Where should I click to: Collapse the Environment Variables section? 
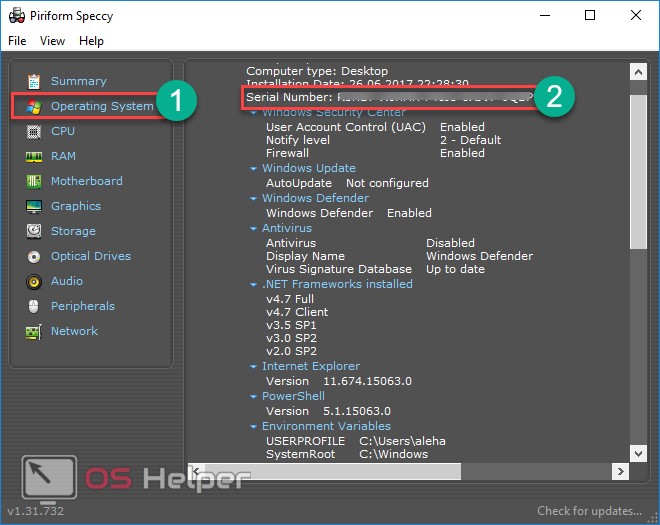pos(253,427)
